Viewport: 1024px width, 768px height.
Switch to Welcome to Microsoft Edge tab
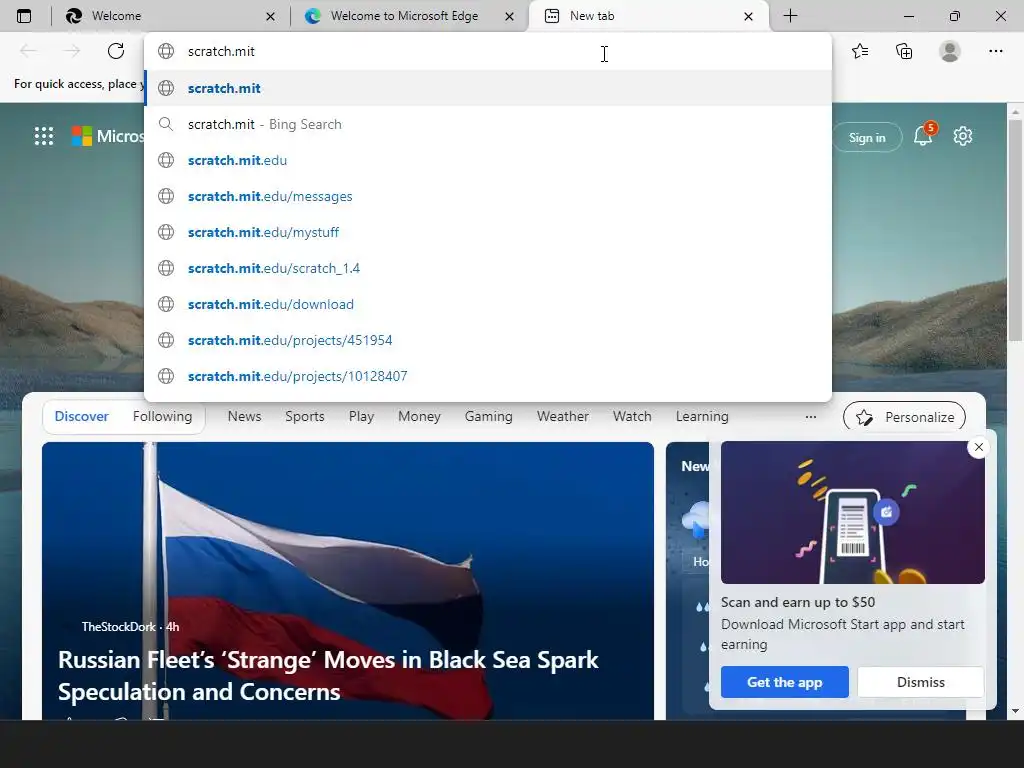pyautogui.click(x=409, y=16)
